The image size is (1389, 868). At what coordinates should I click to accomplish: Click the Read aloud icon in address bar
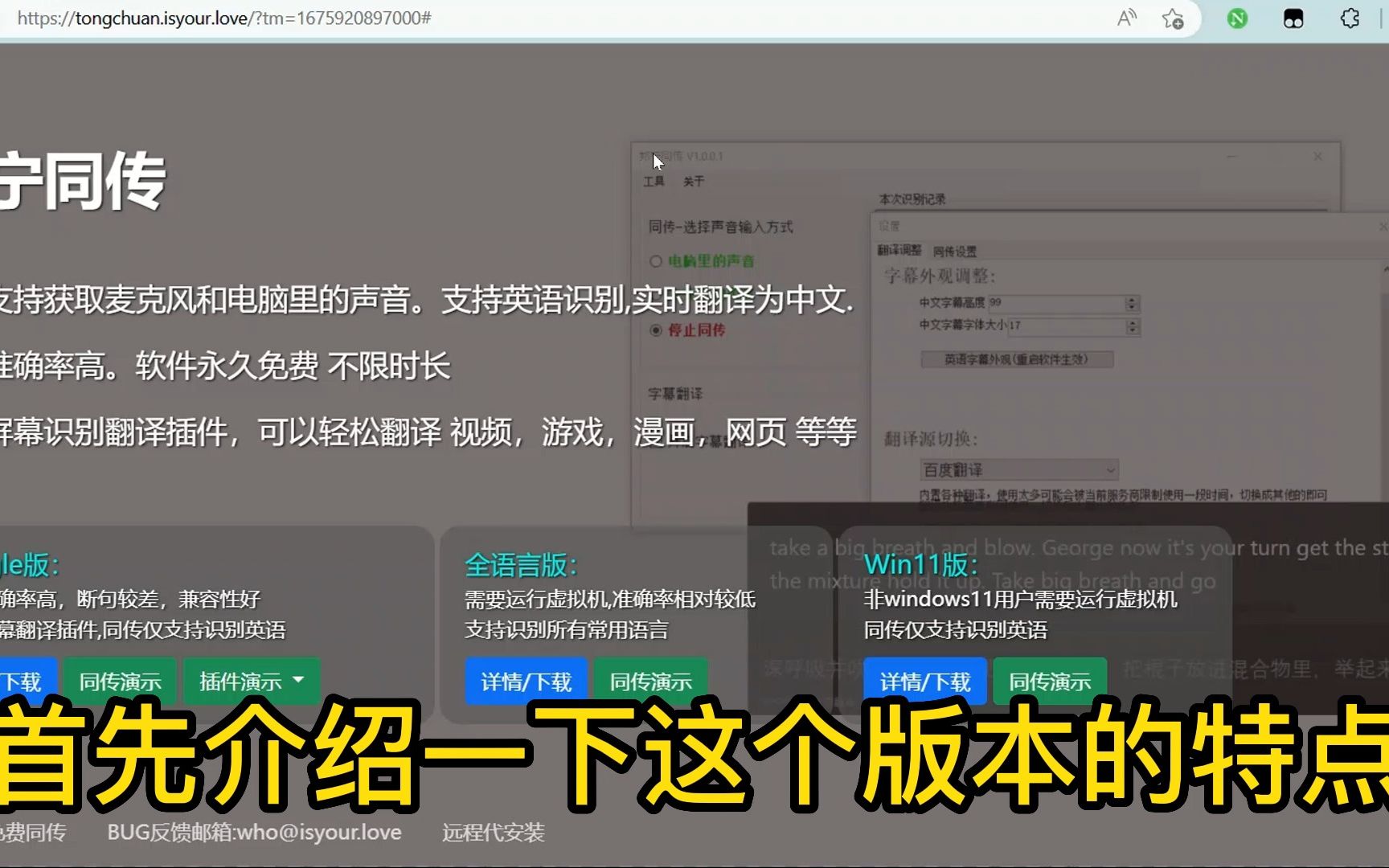(x=1127, y=18)
